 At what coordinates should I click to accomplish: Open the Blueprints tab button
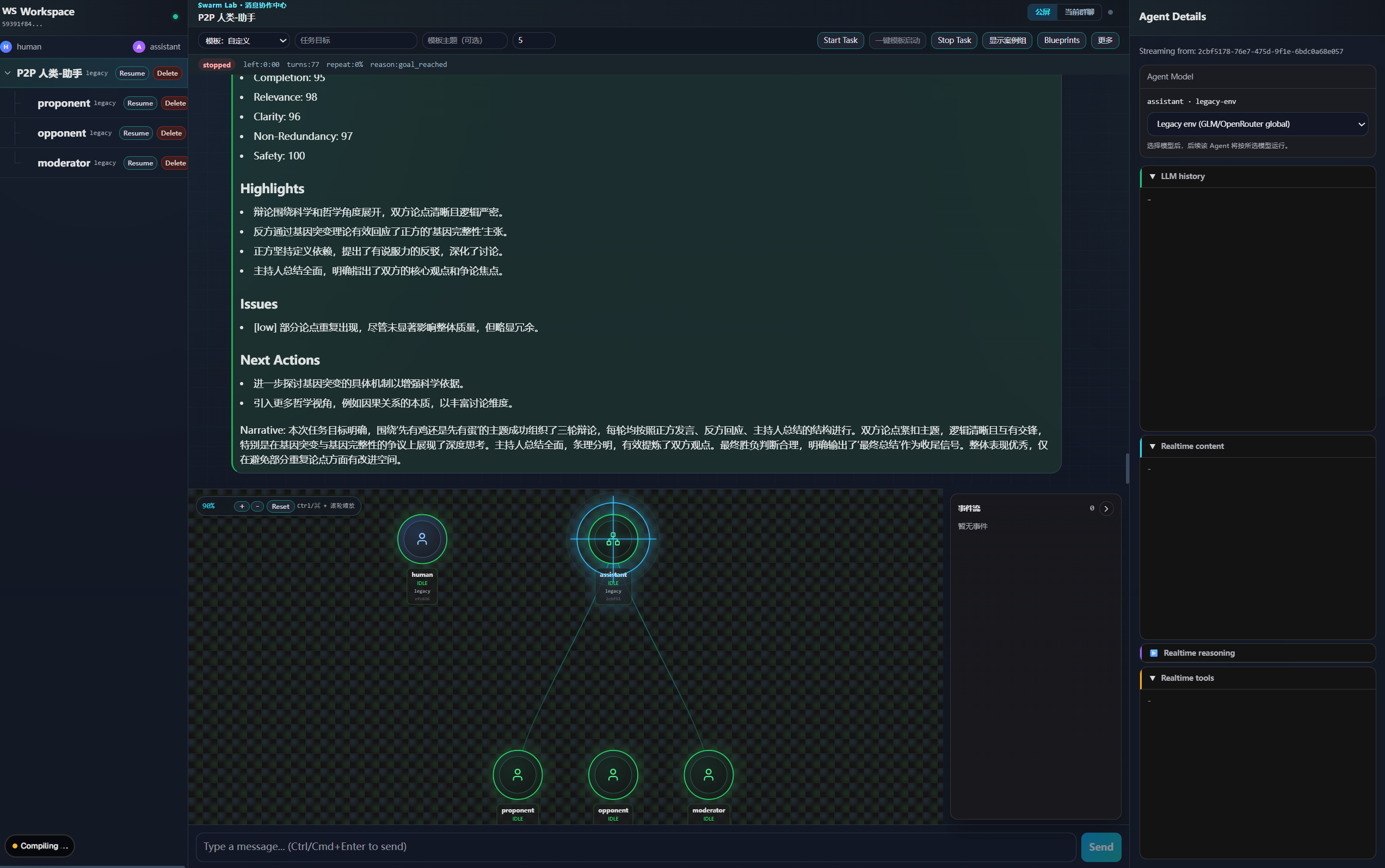point(1061,40)
